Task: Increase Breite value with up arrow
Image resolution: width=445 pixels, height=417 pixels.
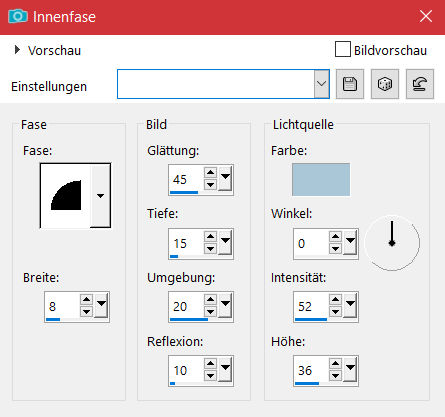Action: click(x=86, y=299)
